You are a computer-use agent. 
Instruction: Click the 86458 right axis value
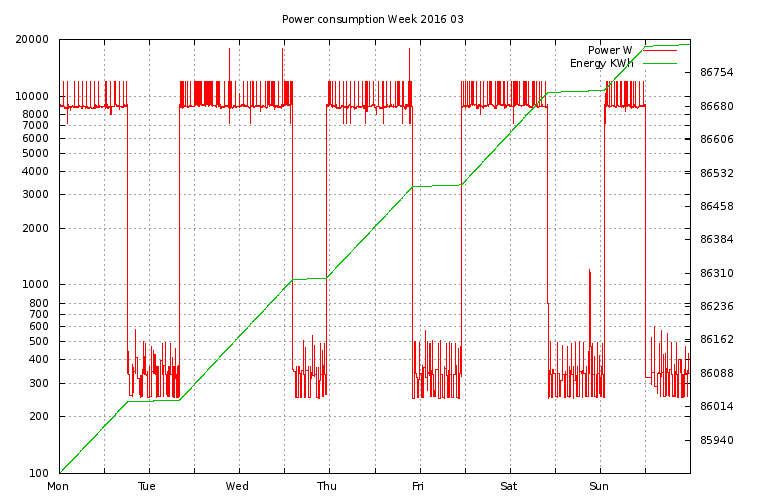(717, 206)
